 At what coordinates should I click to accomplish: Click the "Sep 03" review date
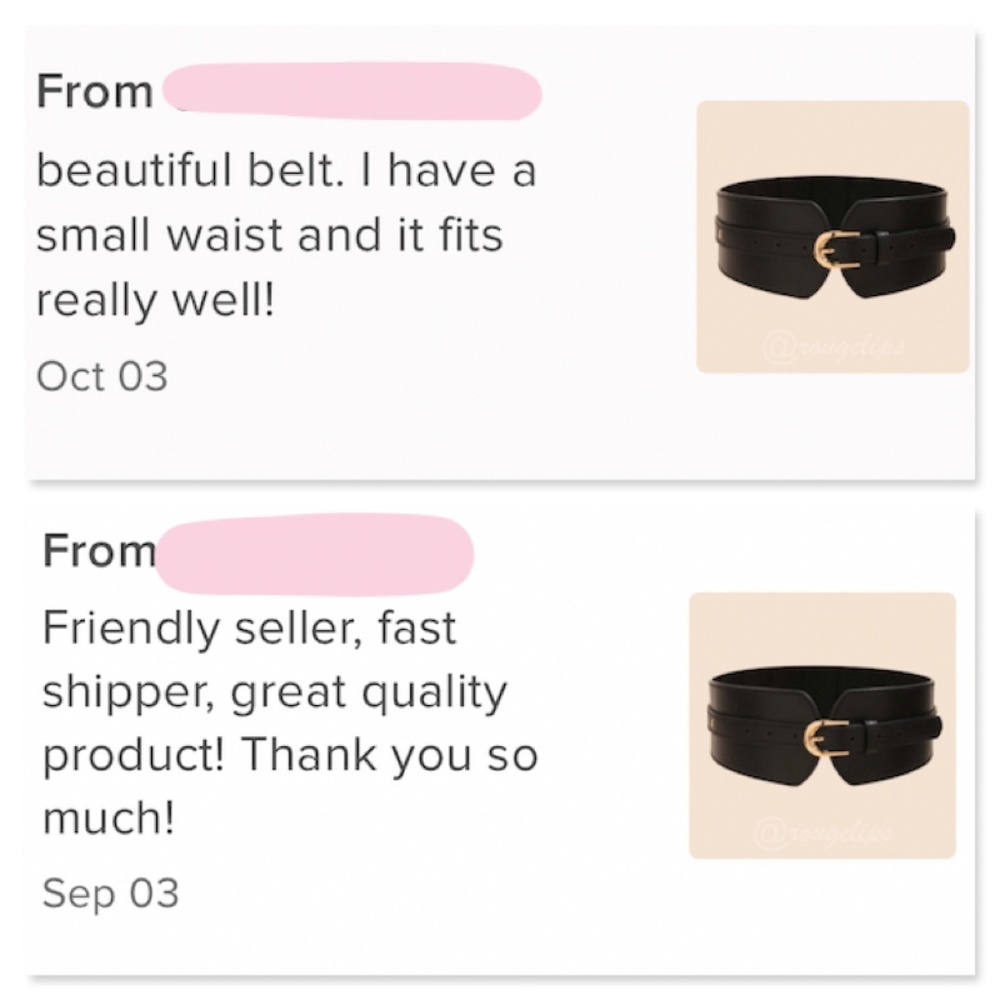click(x=110, y=892)
